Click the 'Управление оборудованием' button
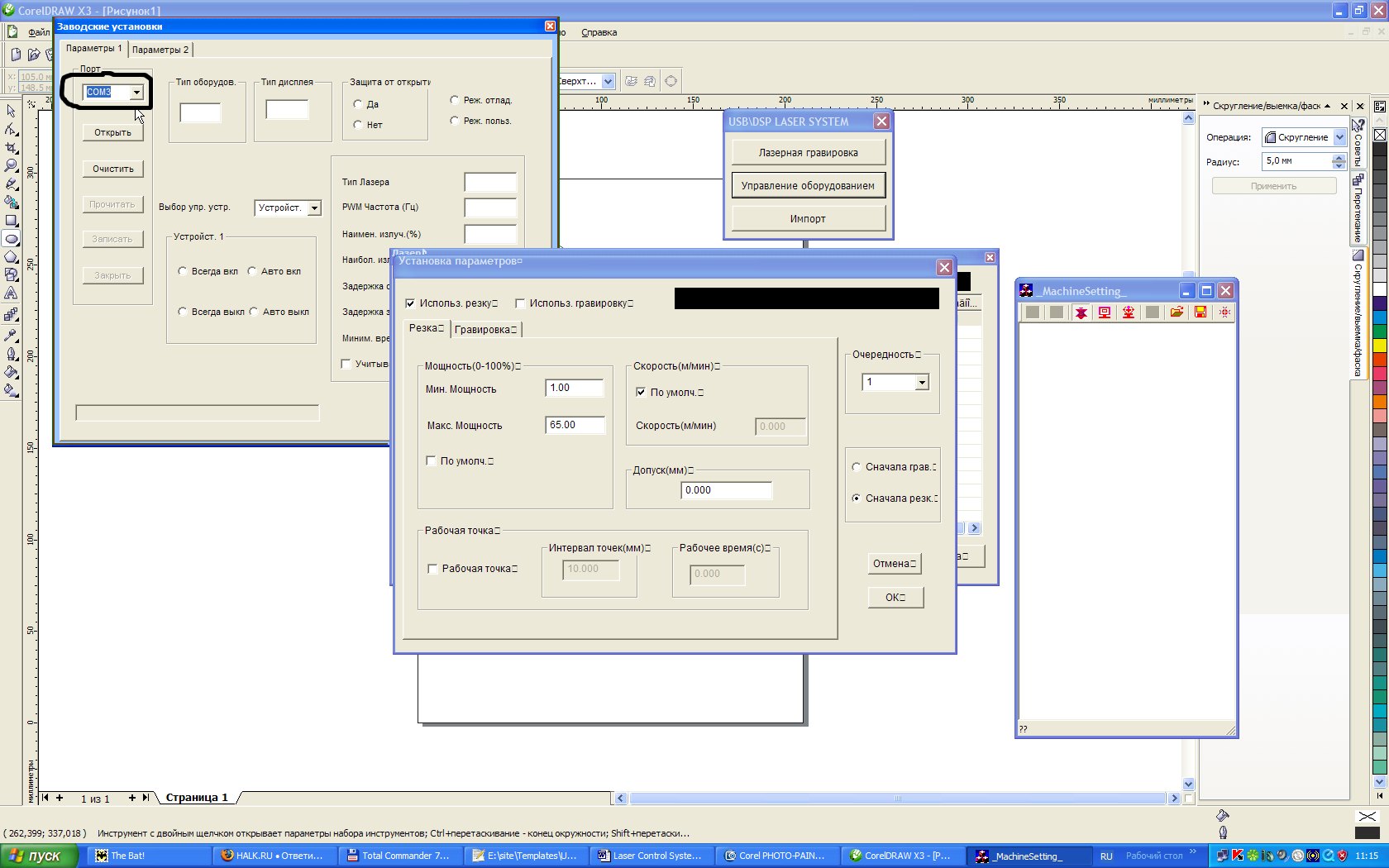The height and width of the screenshot is (868, 1389). [x=808, y=186]
